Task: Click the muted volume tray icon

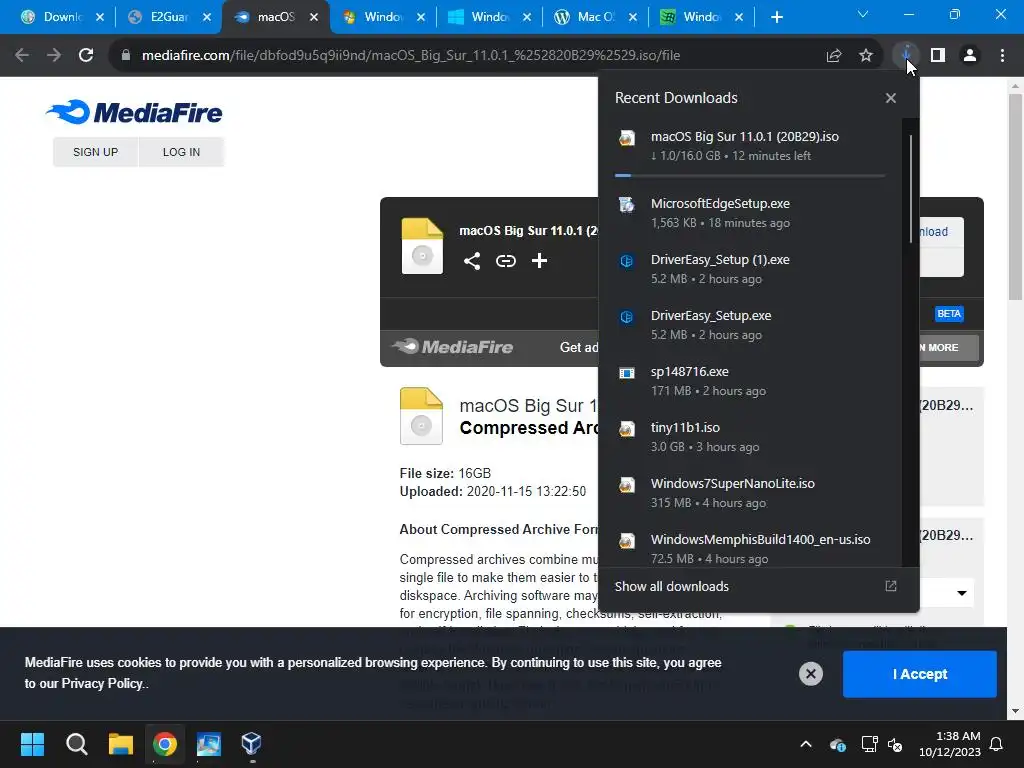Action: [895, 744]
